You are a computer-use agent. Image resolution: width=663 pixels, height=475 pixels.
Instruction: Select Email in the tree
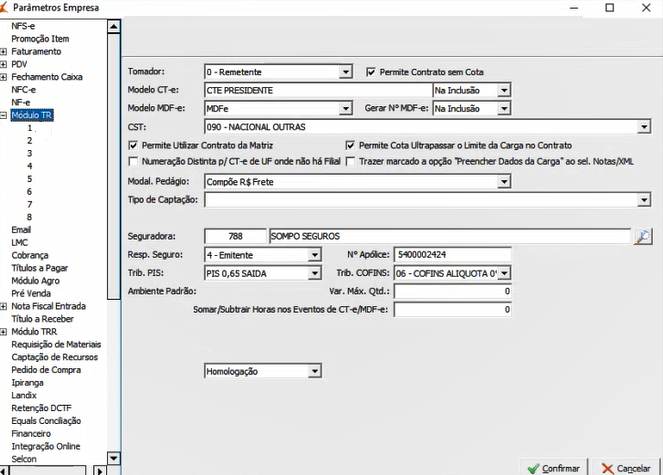pos(21,230)
